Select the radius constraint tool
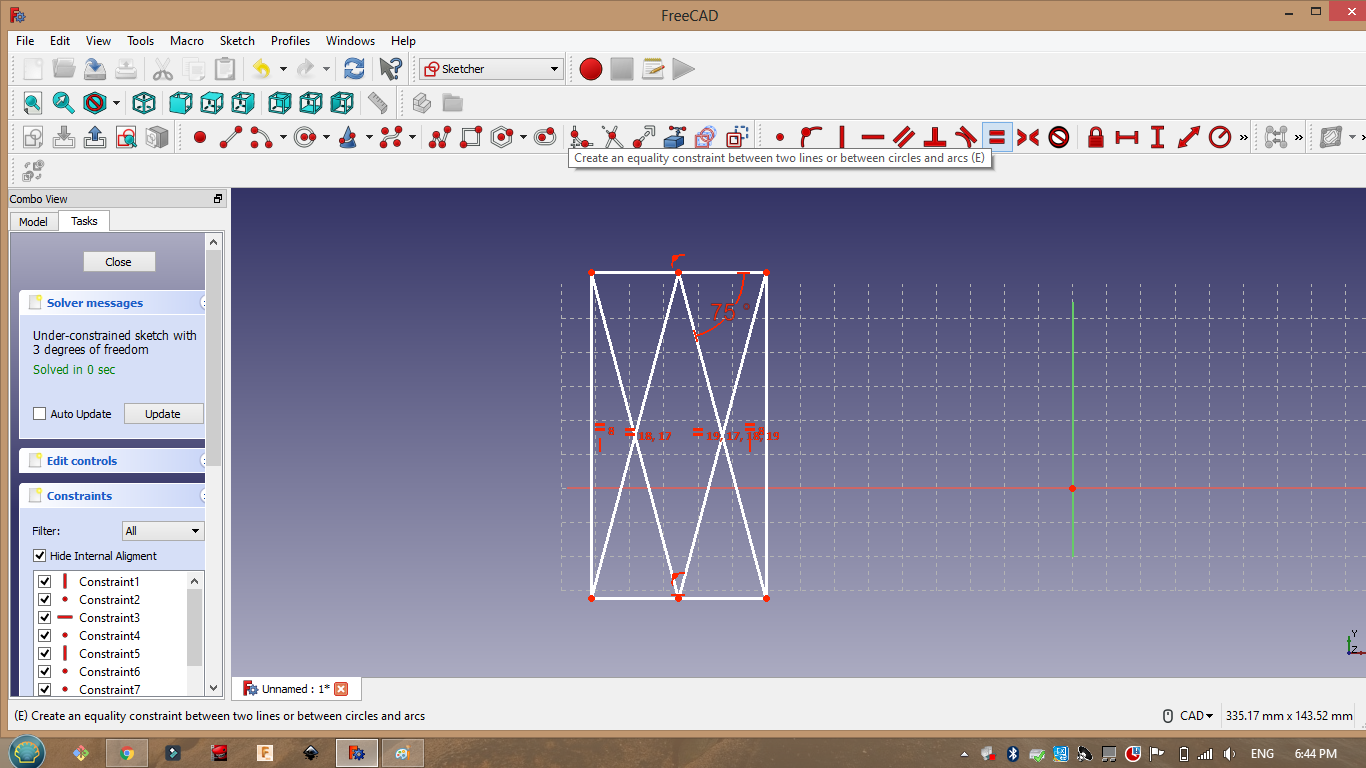The image size is (1366, 768). (1220, 137)
